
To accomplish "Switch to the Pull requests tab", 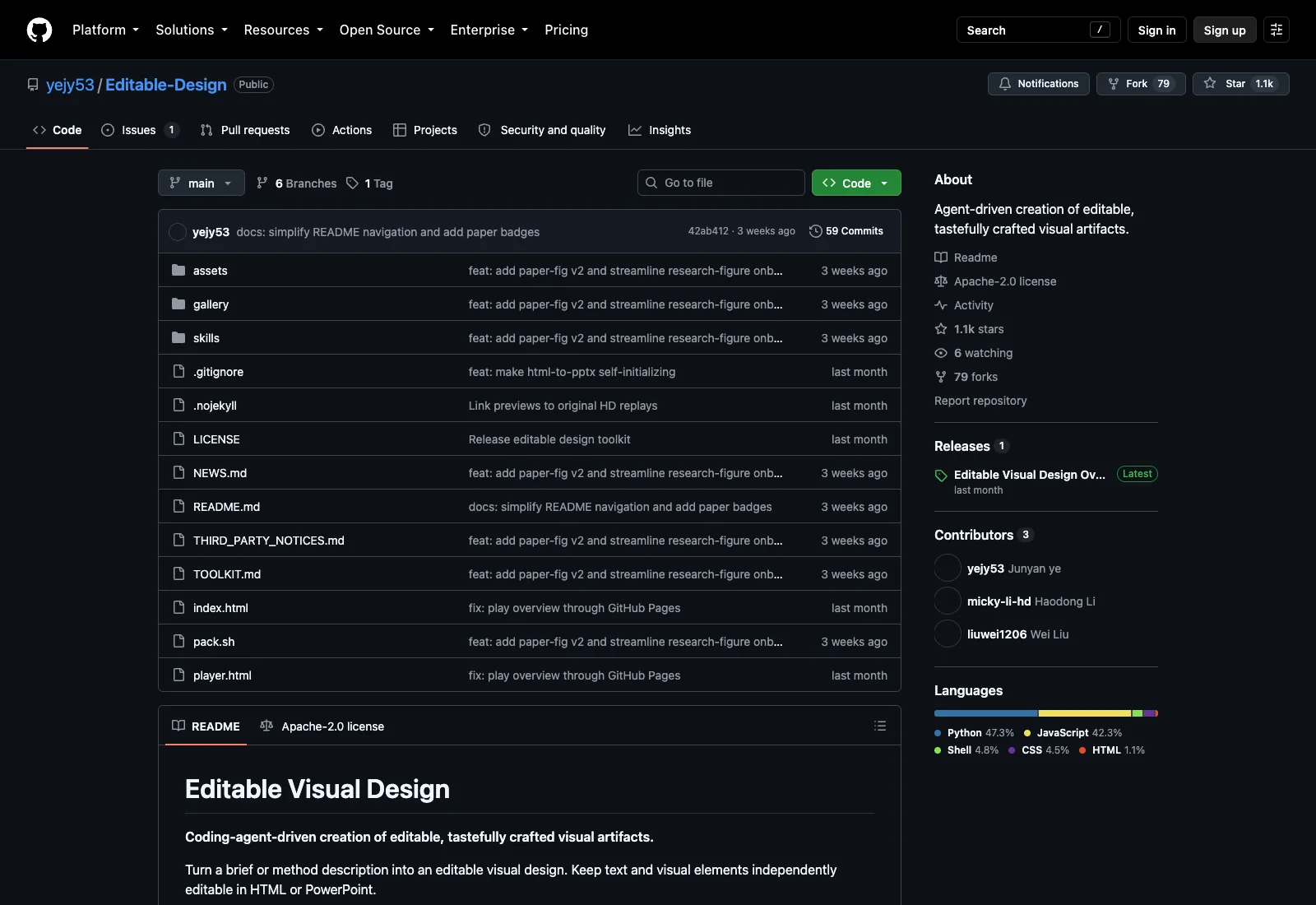I will pyautogui.click(x=245, y=130).
